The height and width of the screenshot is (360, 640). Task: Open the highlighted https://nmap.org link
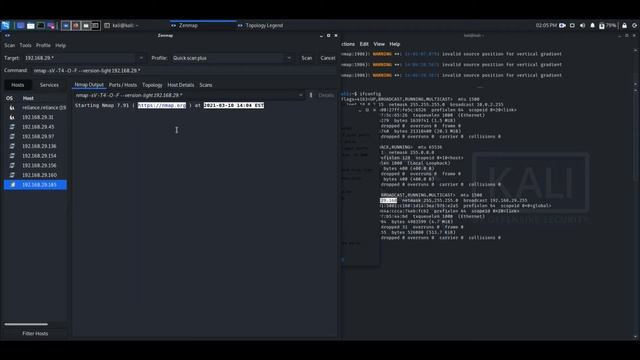[162, 105]
